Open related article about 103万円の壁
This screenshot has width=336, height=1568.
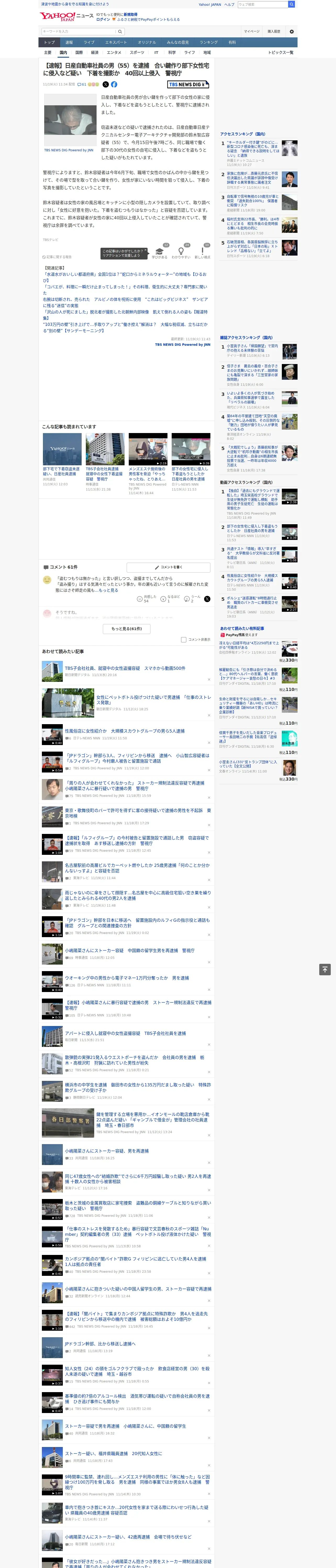(x=125, y=327)
